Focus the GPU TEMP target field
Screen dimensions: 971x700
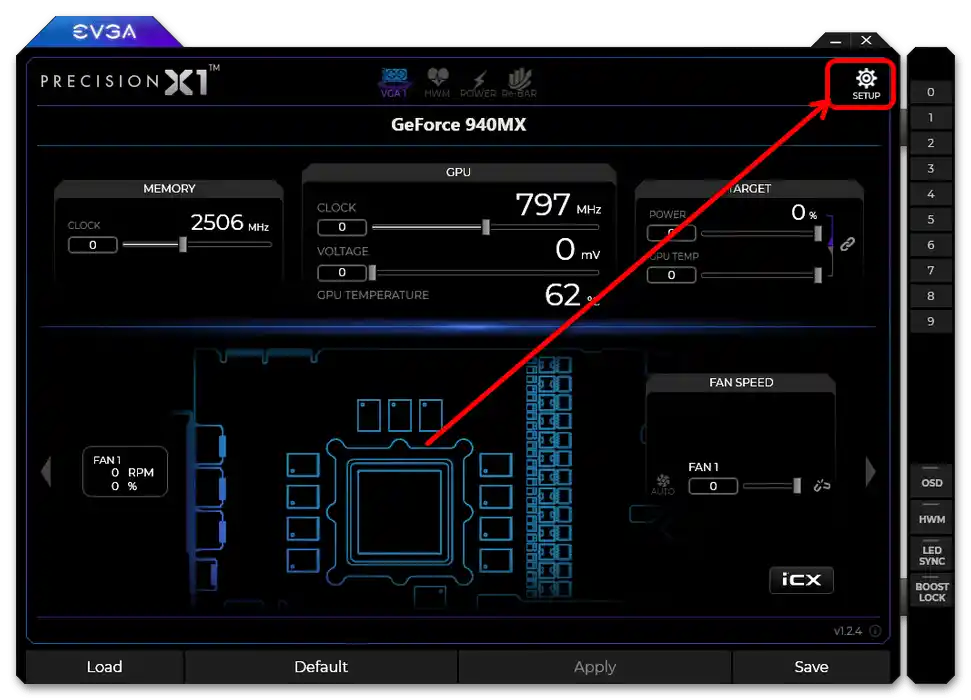tap(671, 275)
